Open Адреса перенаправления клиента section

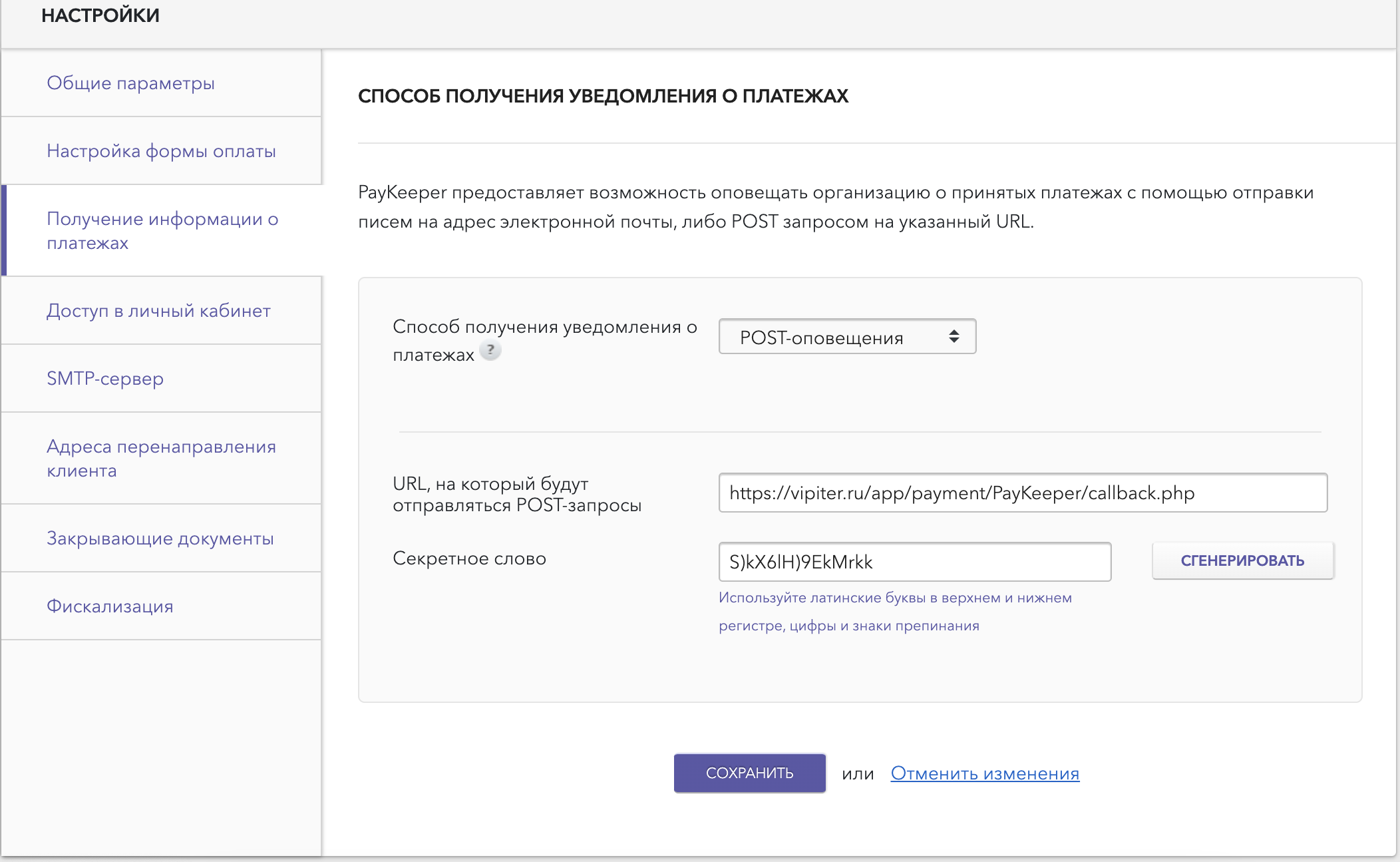tap(161, 458)
